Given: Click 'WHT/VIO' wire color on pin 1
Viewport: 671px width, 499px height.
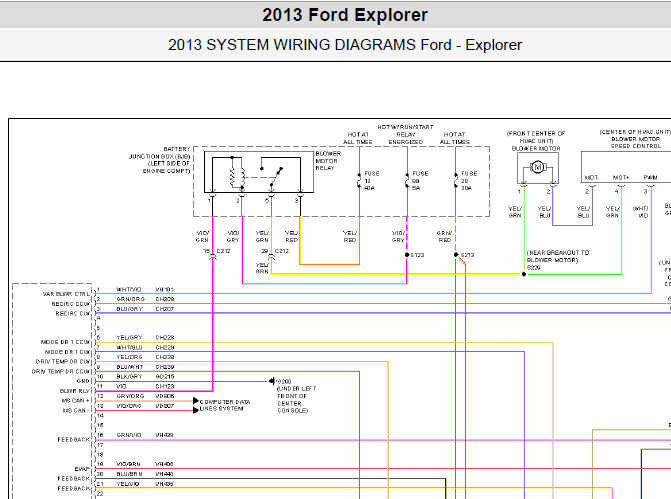Looking at the screenshot, I should tap(128, 289).
